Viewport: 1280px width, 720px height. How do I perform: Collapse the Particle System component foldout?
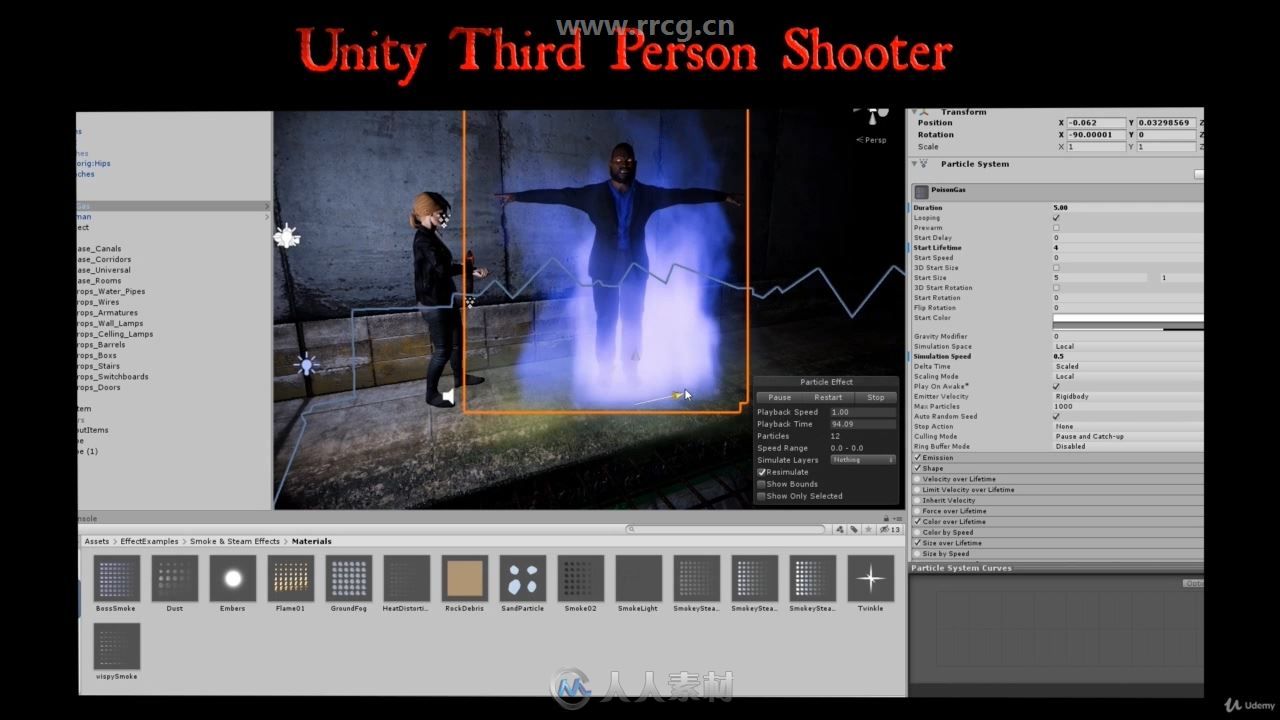[x=913, y=163]
